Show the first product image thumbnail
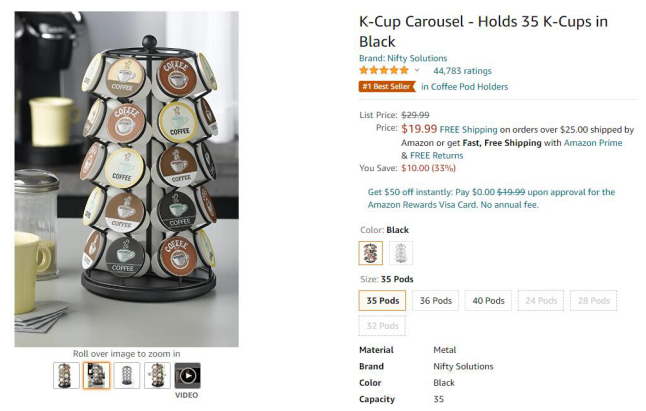Image resolution: width=646 pixels, height=411 pixels. [x=66, y=376]
